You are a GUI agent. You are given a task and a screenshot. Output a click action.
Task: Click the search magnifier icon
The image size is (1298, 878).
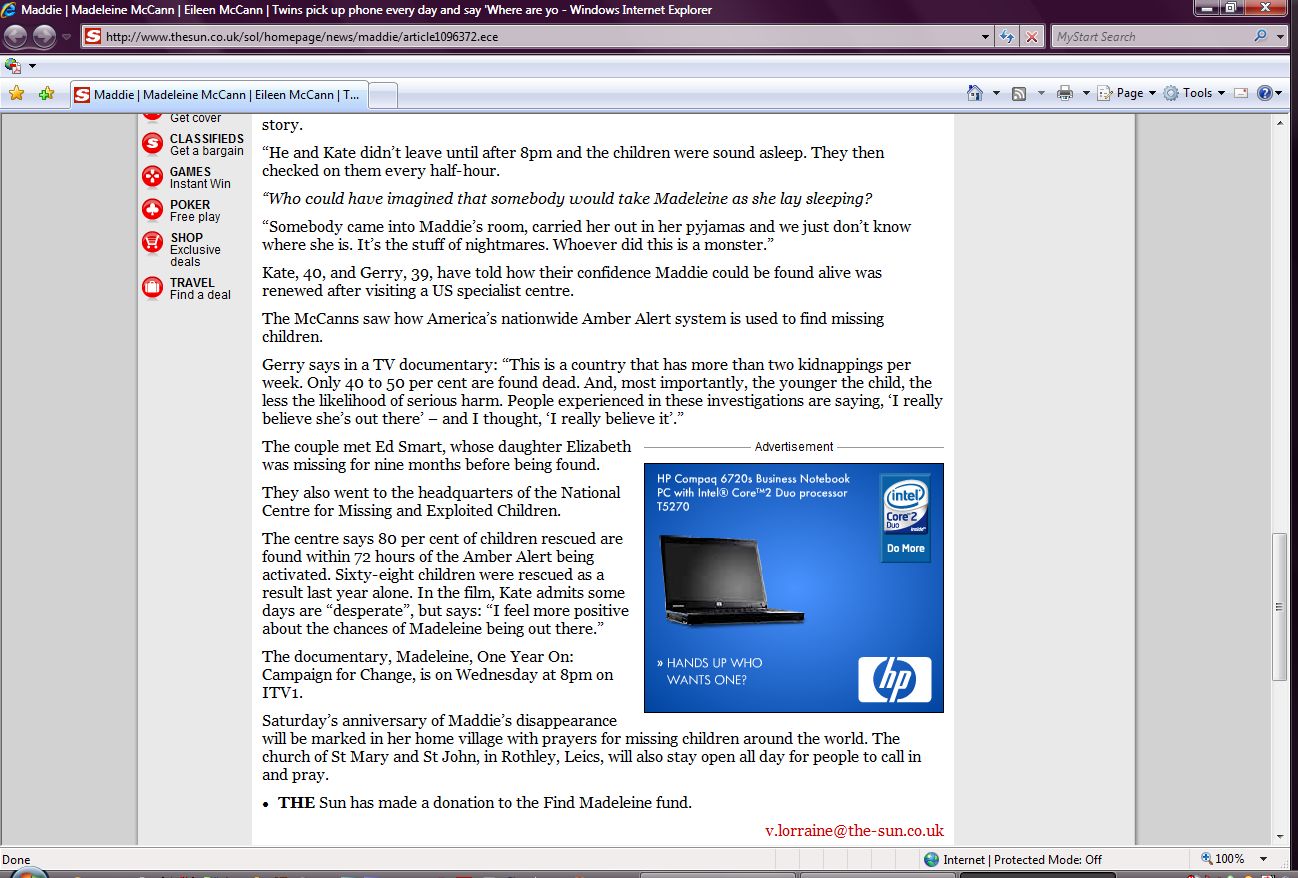[x=1260, y=37]
